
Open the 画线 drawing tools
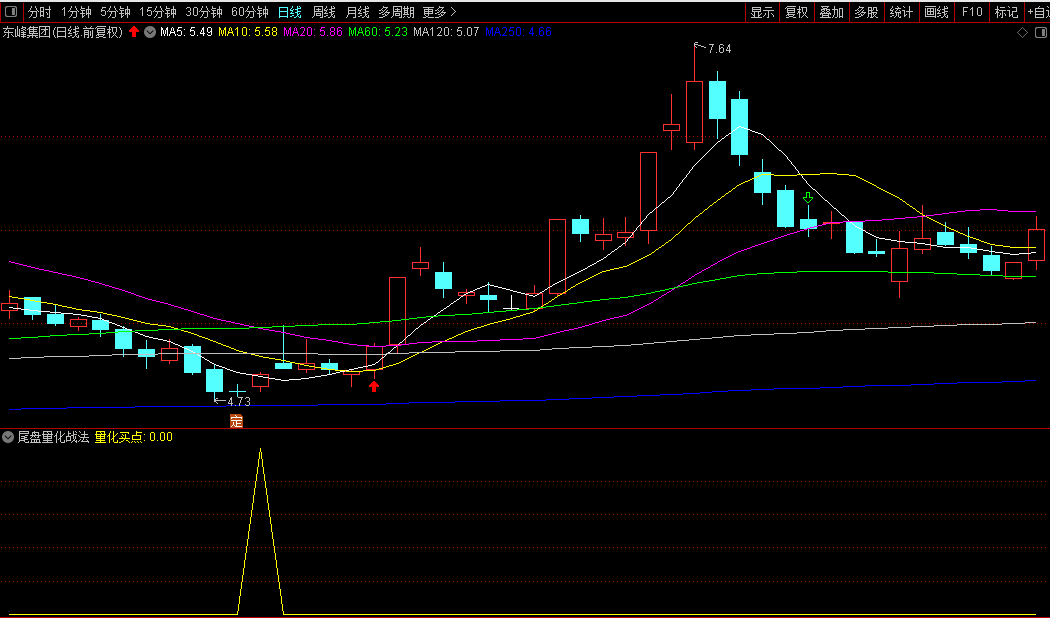coord(936,12)
